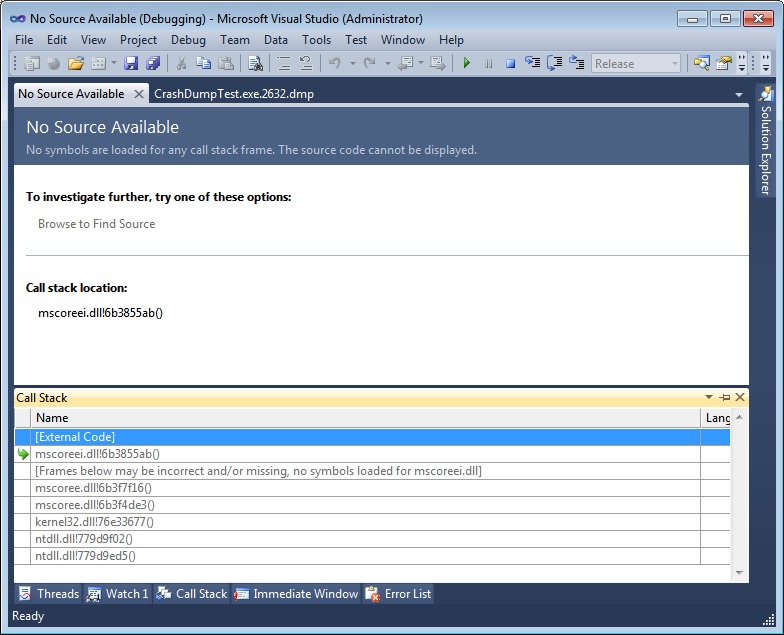Click the Name column header
Viewport: 784px width, 635px height.
[366, 418]
